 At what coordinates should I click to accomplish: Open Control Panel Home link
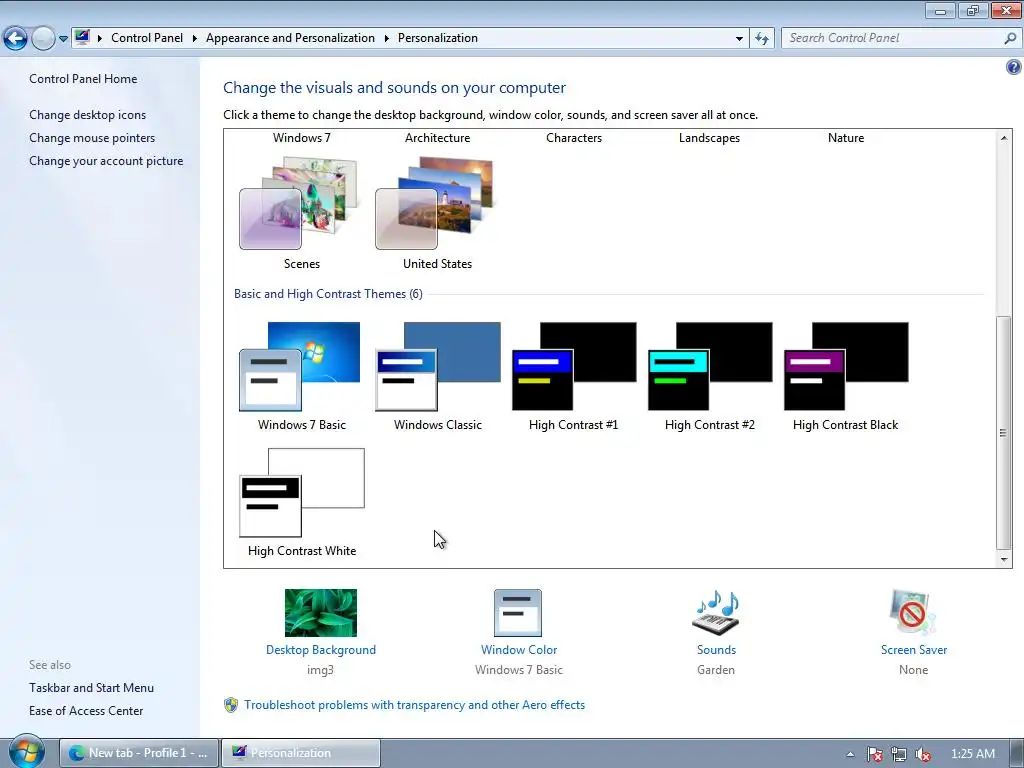tap(83, 79)
